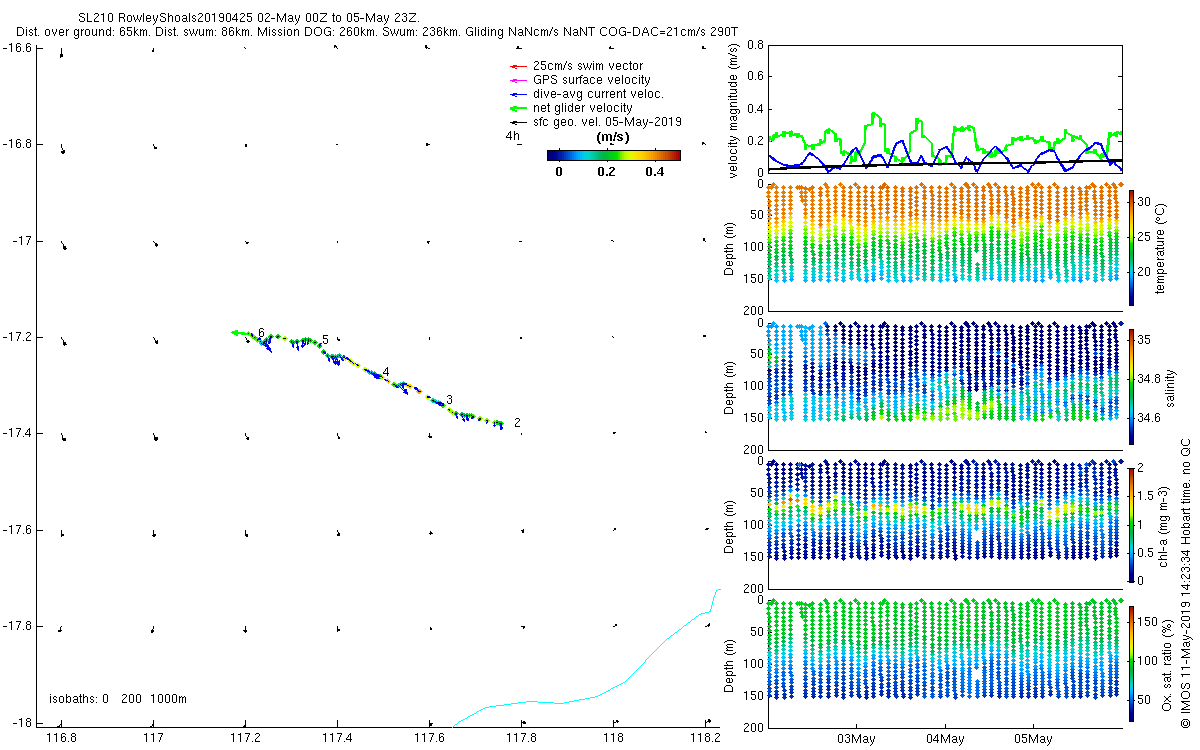Screen dimensions: 1200x750
Task: Click the 117.6 longitude tick label
Action: click(430, 739)
